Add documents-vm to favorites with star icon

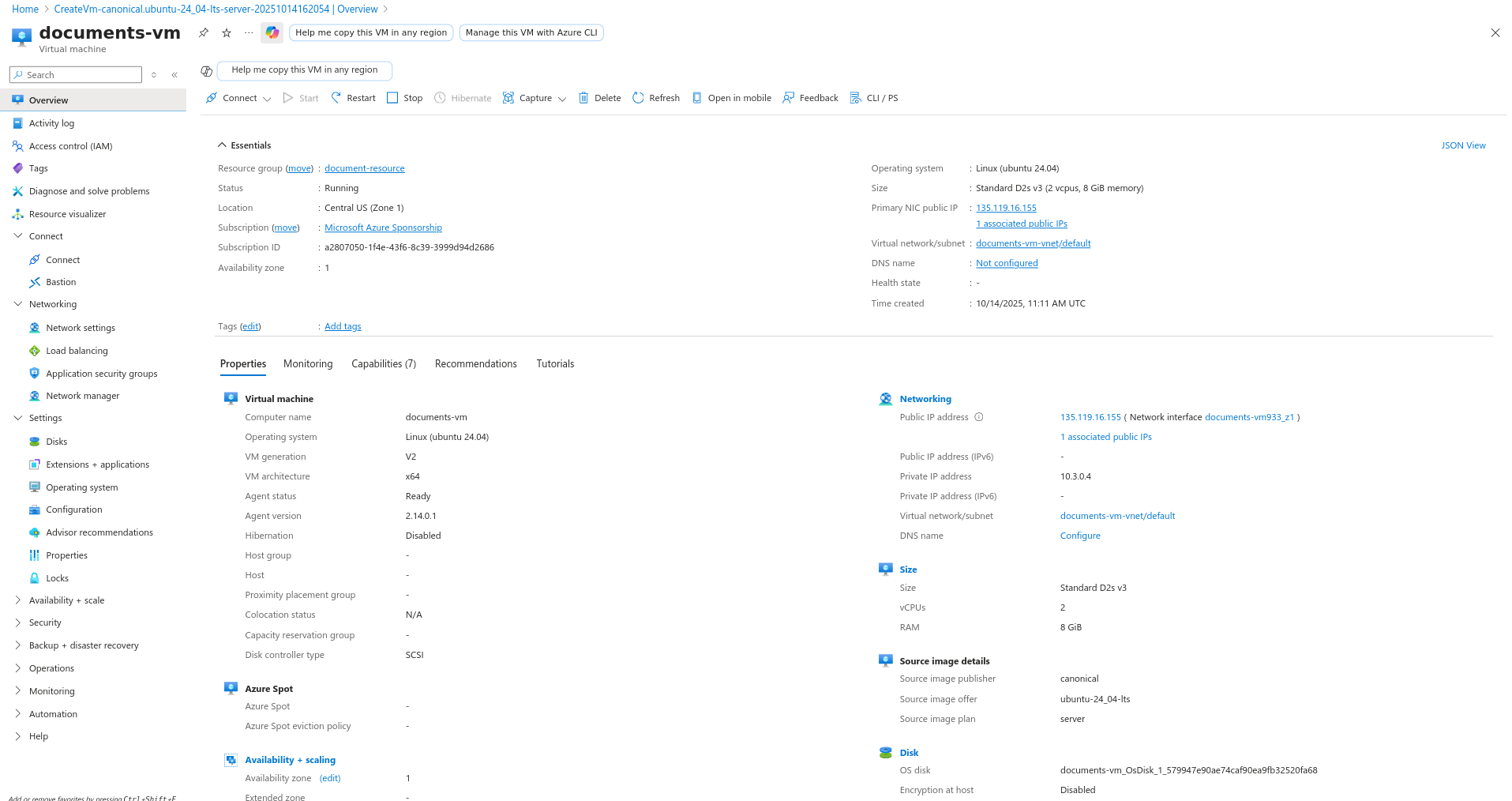(x=227, y=32)
